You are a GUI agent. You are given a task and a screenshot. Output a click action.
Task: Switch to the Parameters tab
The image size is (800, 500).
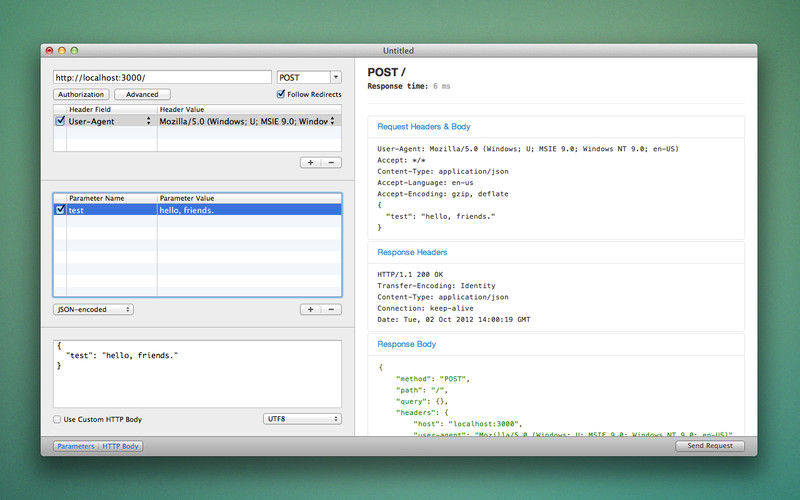tap(76, 446)
